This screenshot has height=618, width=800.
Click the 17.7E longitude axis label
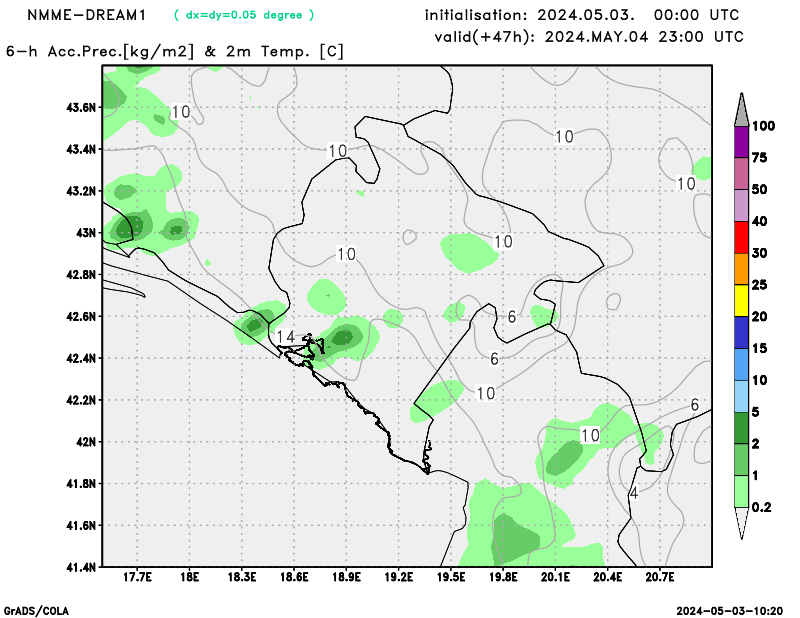(x=137, y=577)
